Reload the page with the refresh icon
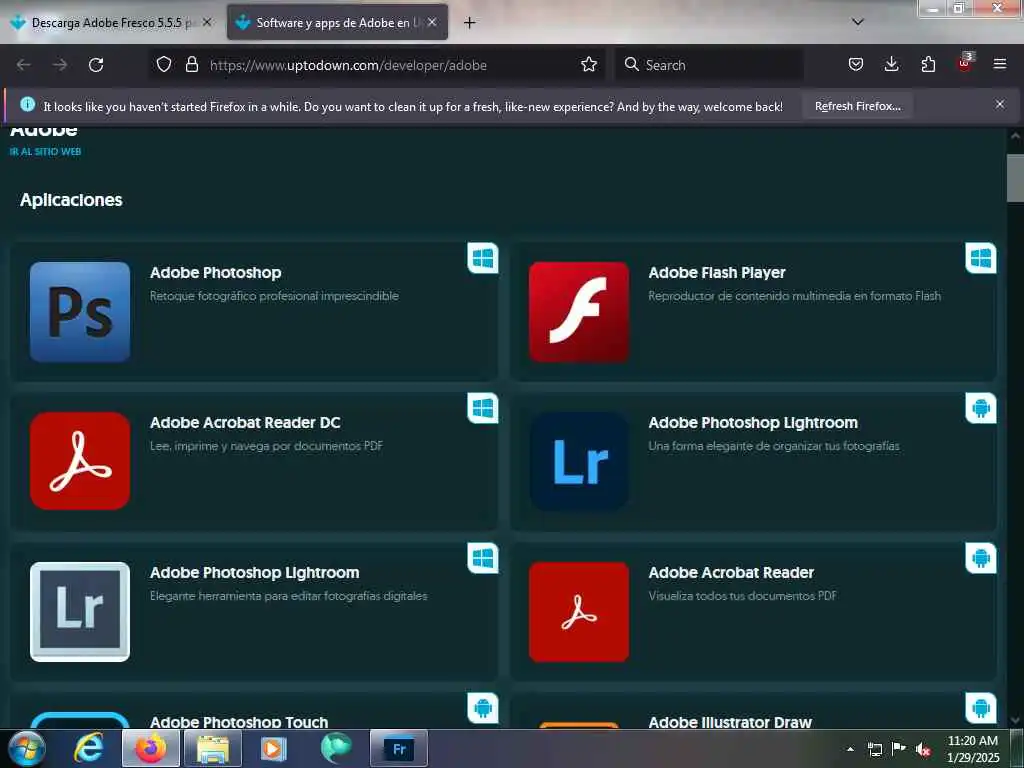 pyautogui.click(x=96, y=65)
